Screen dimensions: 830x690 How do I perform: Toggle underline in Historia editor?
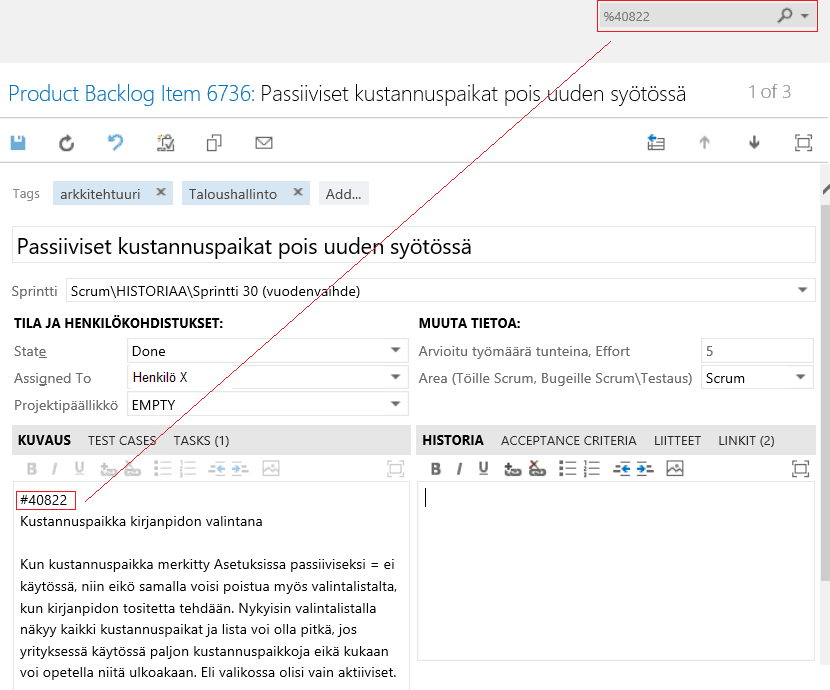483,469
